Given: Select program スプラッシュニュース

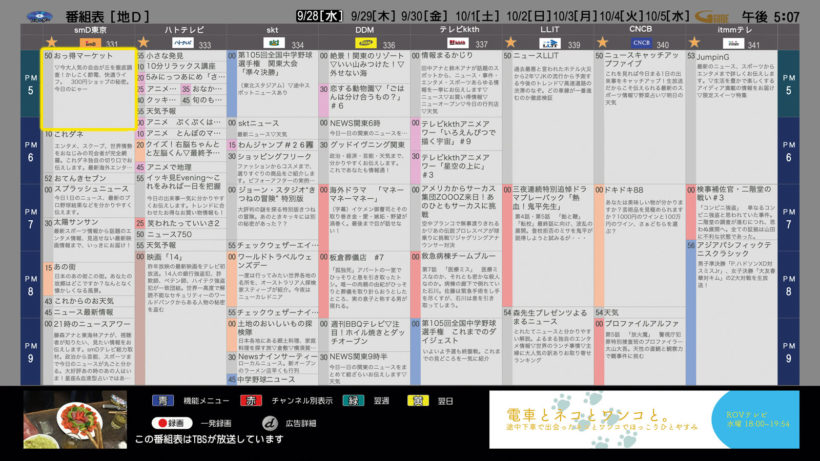Looking at the screenshot, I should [x=89, y=201].
